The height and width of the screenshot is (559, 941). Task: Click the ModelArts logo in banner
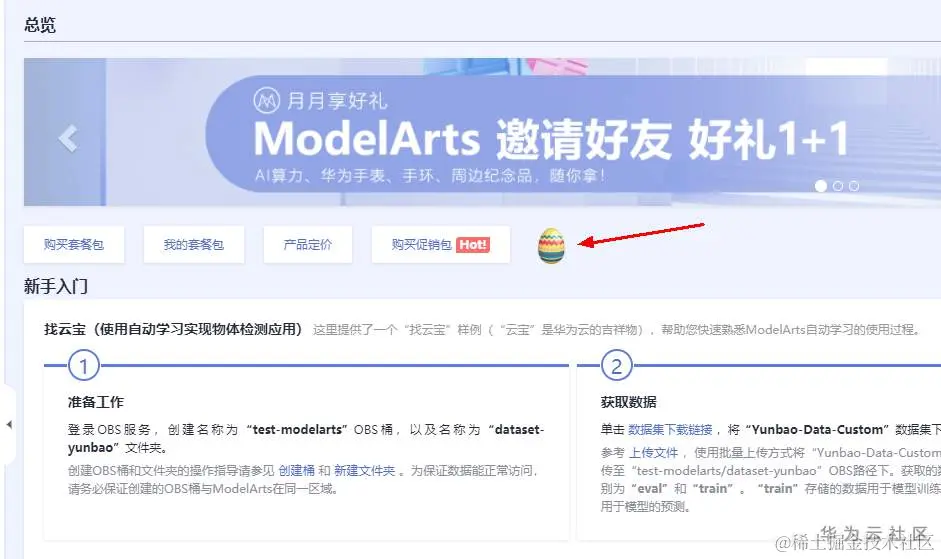267,101
